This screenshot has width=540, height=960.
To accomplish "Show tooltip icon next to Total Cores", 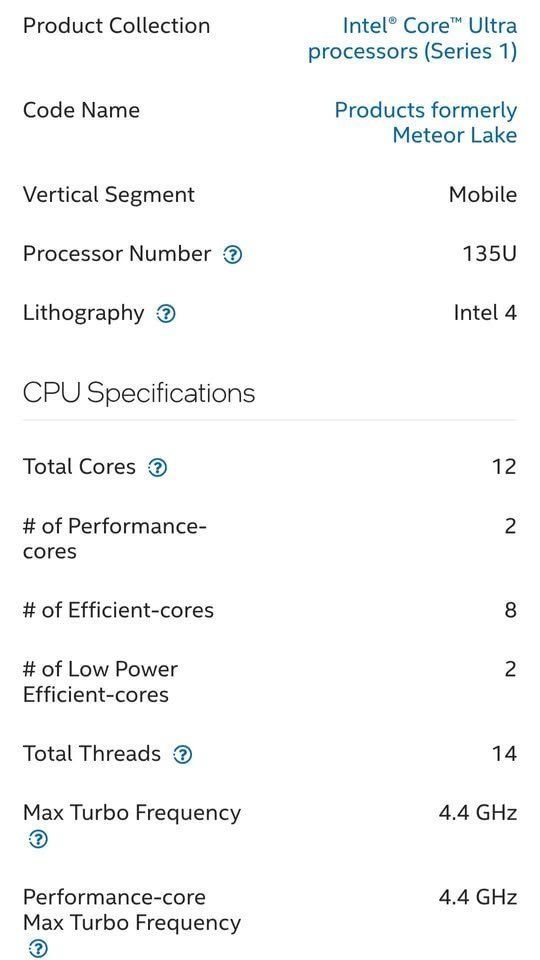I will click(x=157, y=468).
